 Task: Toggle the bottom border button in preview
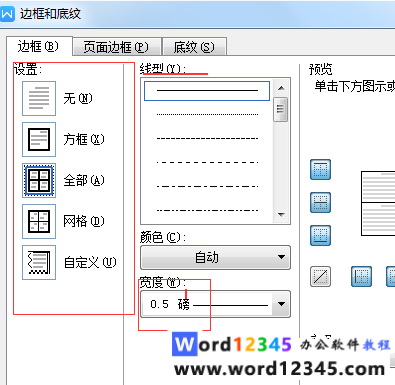coord(320,235)
